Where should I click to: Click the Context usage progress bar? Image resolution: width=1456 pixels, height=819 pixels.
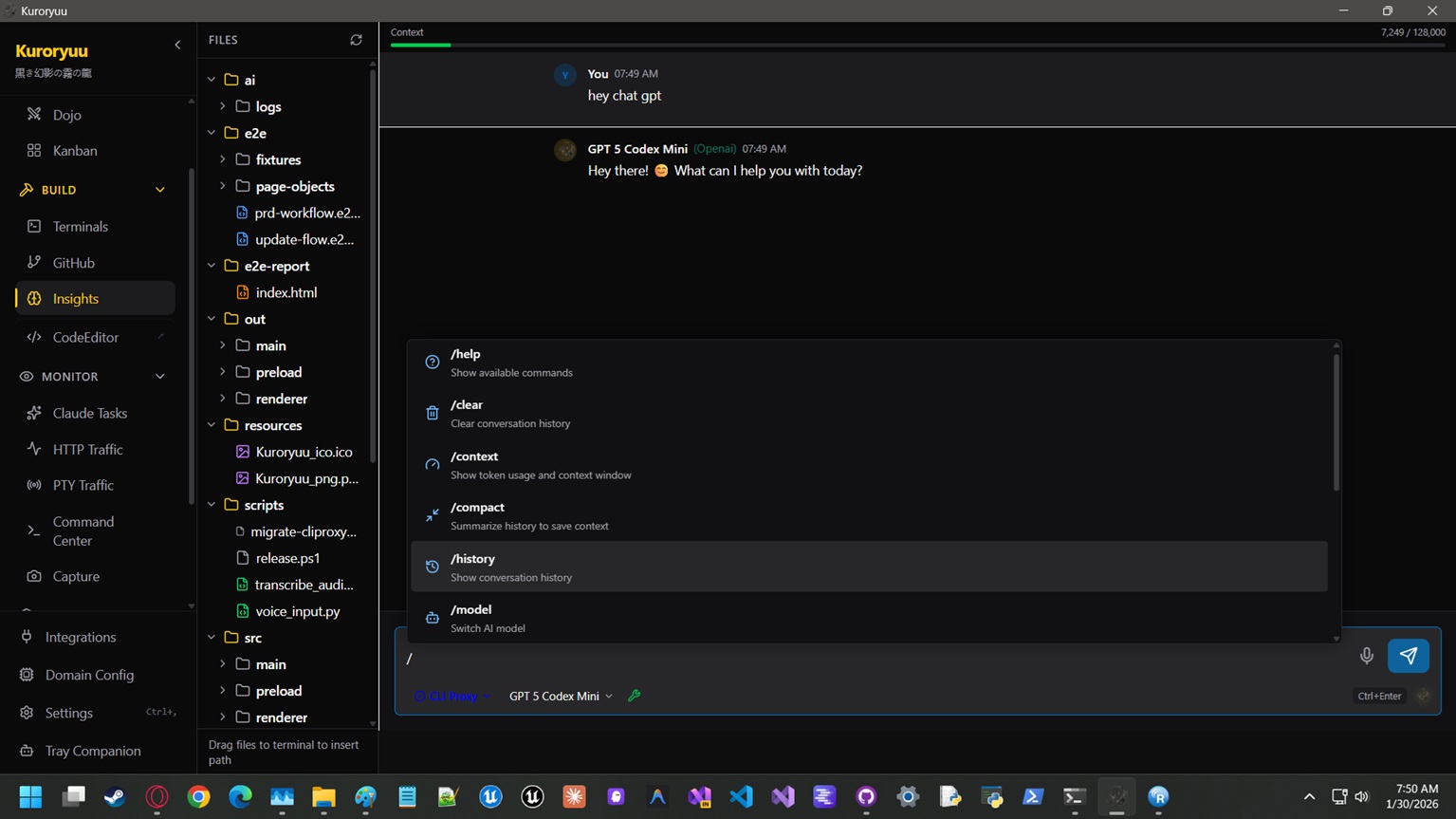pos(916,45)
